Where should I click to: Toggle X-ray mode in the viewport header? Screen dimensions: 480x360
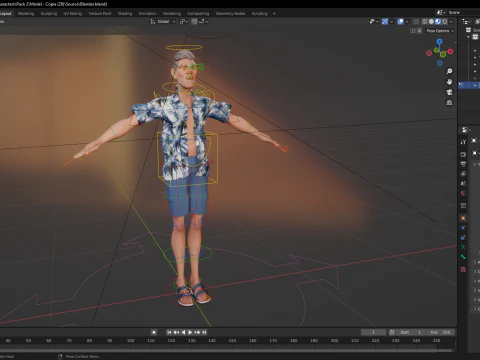click(x=416, y=22)
